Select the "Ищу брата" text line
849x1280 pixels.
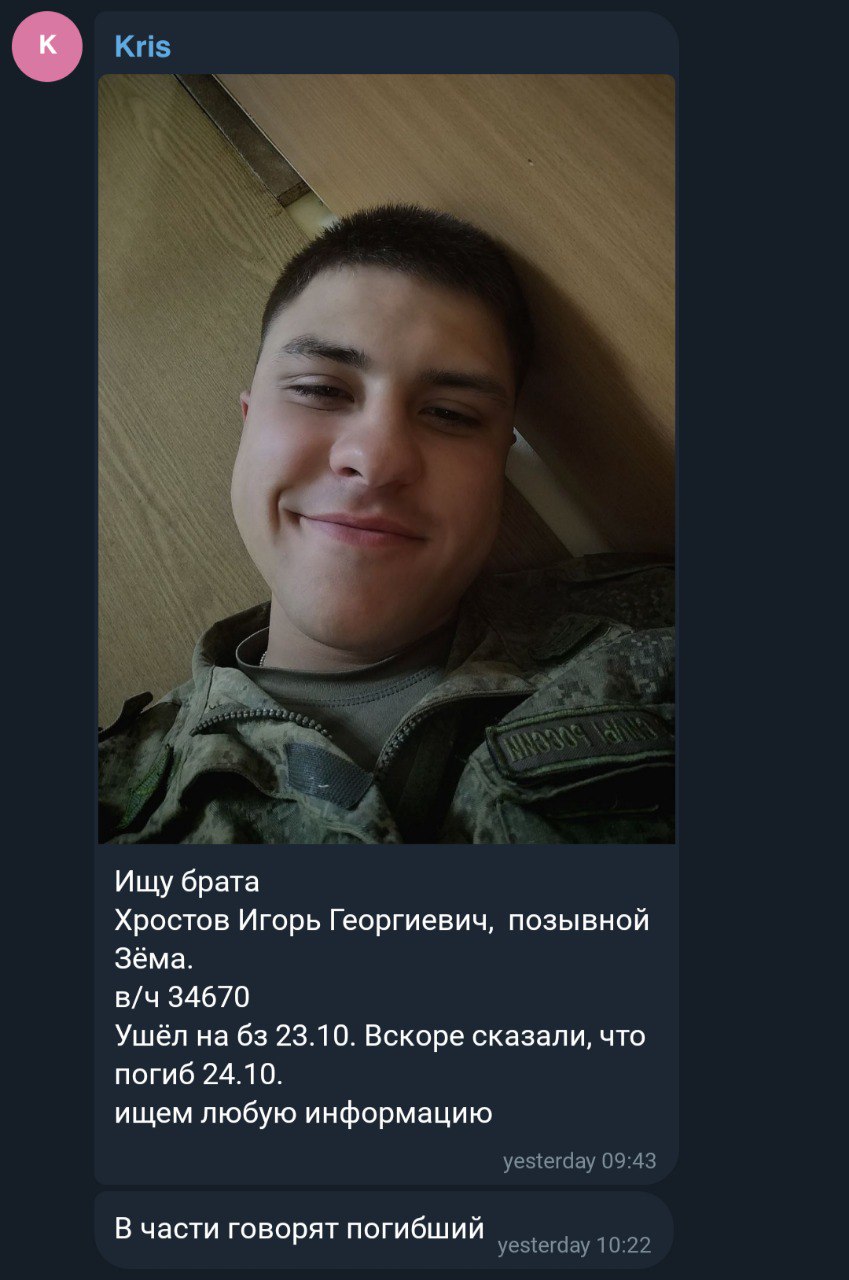click(187, 882)
